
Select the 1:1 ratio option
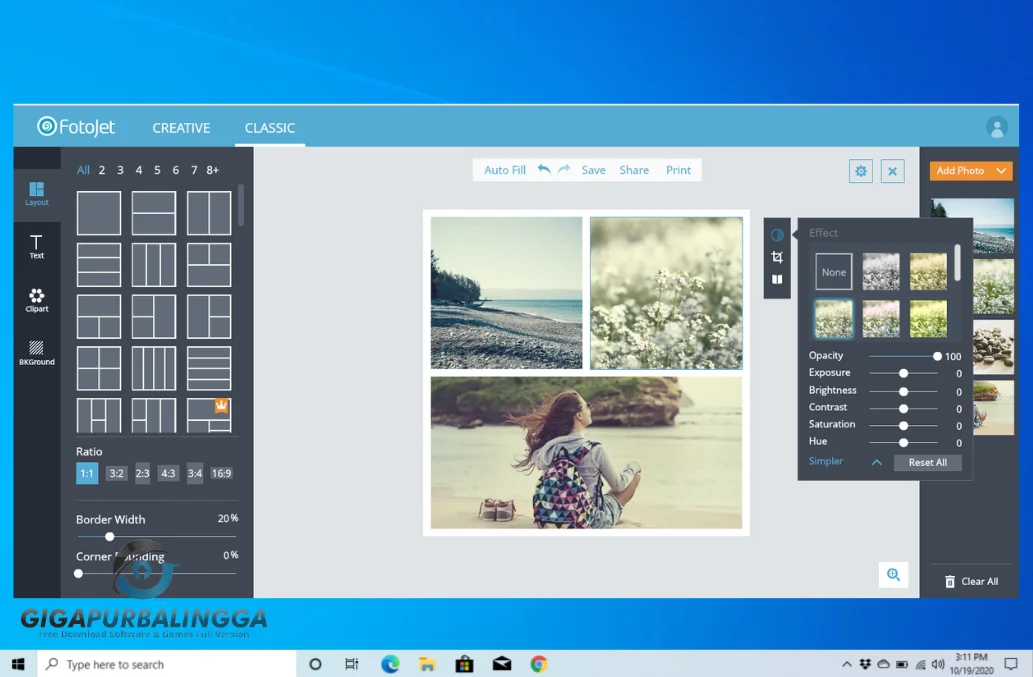point(86,473)
